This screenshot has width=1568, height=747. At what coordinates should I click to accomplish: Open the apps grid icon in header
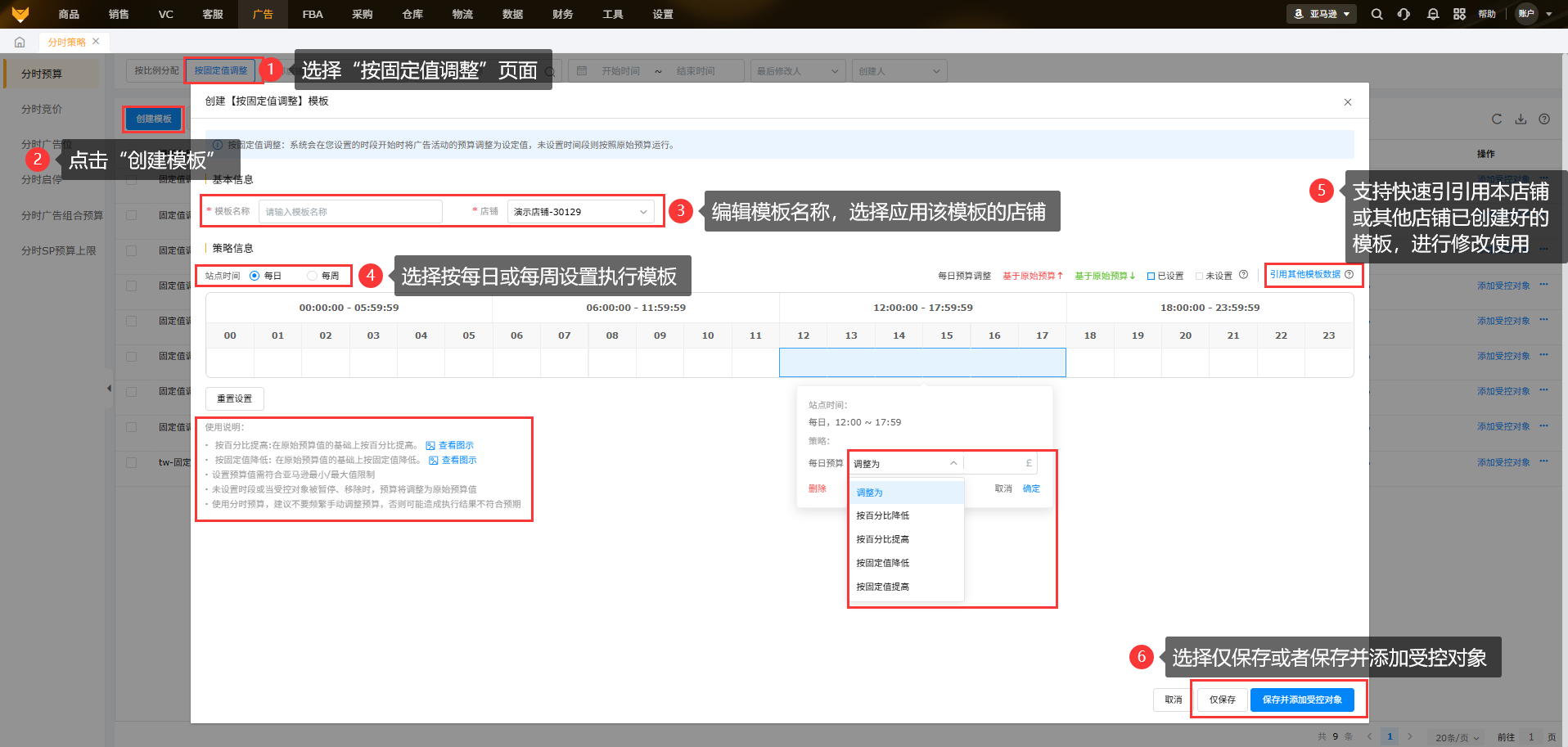coord(1459,14)
